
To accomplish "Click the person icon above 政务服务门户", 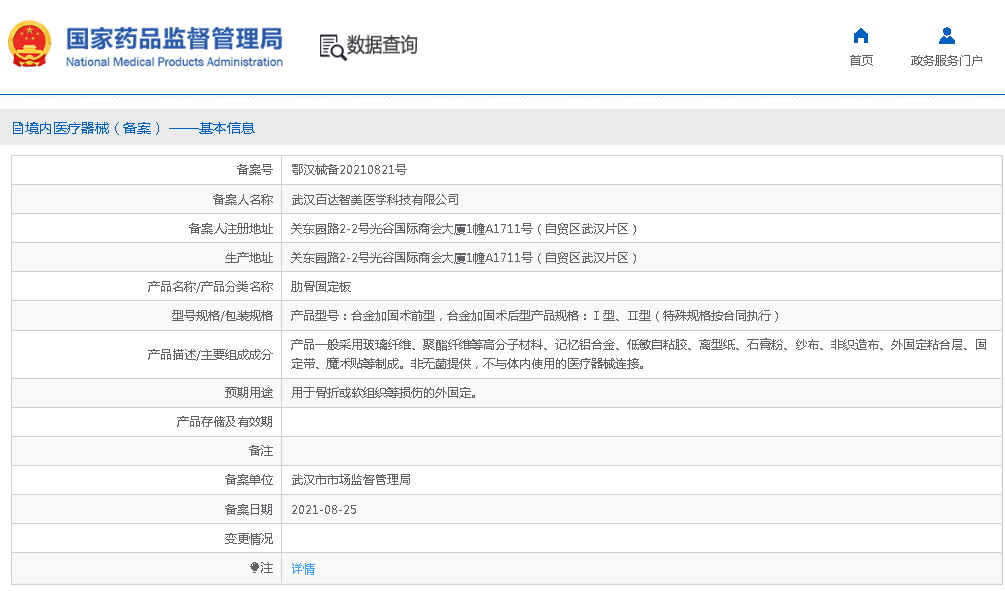I will [x=946, y=36].
